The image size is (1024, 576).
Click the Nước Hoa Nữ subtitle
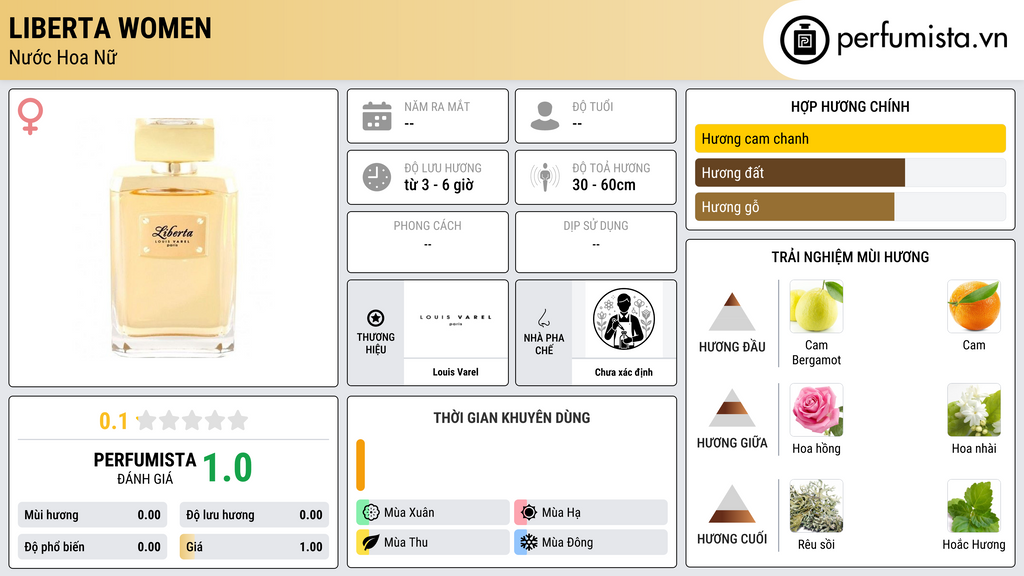coord(63,57)
